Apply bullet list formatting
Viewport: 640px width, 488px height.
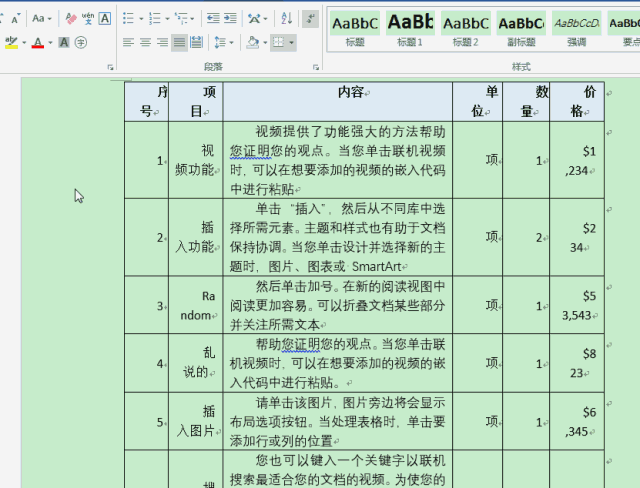[x=128, y=18]
